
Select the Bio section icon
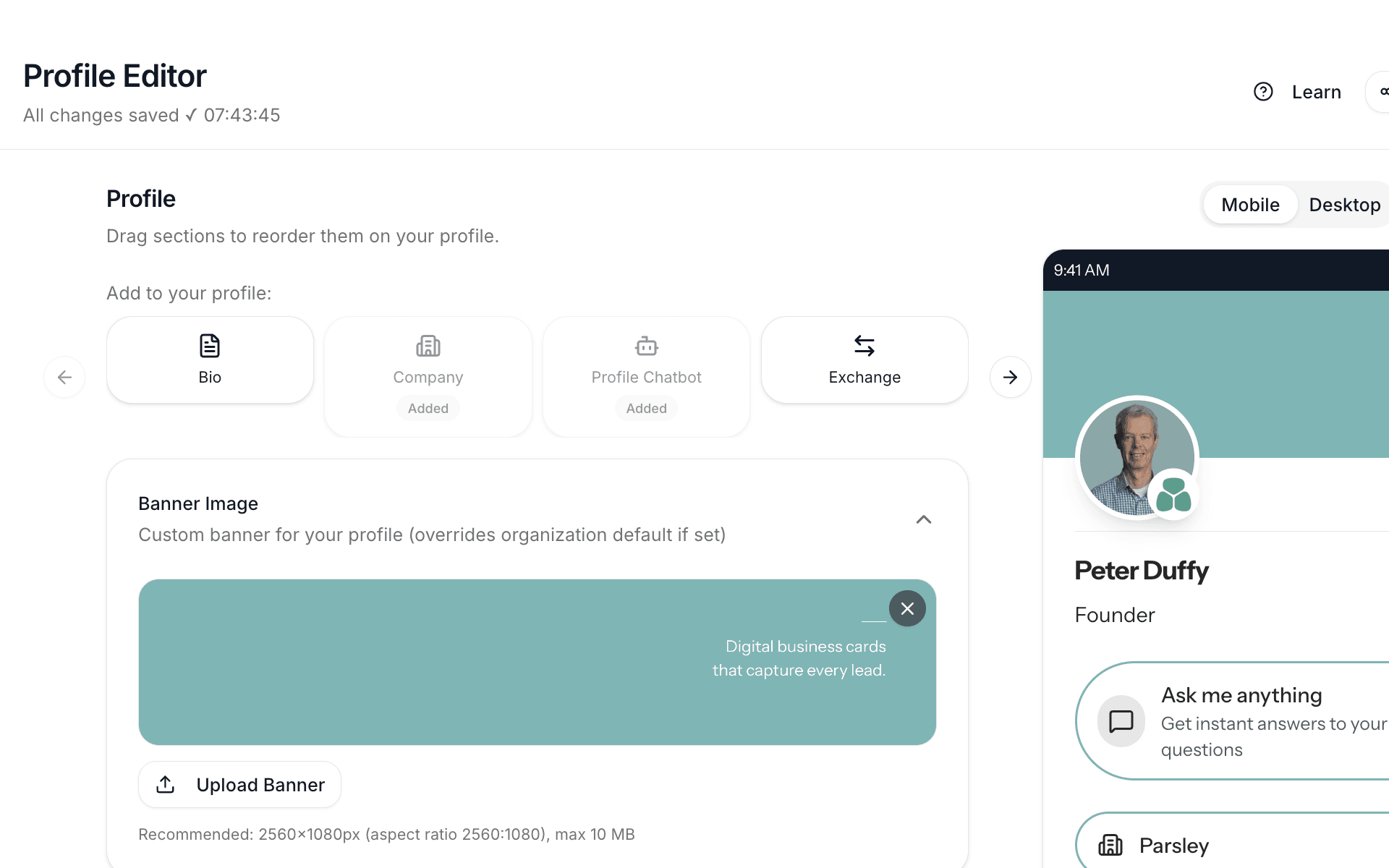[x=209, y=346]
